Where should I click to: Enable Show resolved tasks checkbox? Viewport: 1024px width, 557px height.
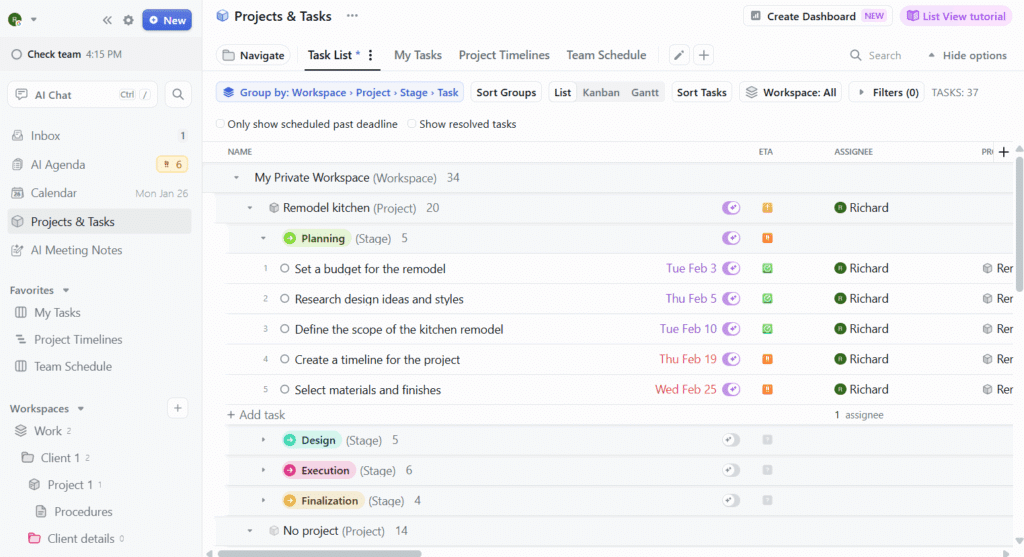point(411,124)
